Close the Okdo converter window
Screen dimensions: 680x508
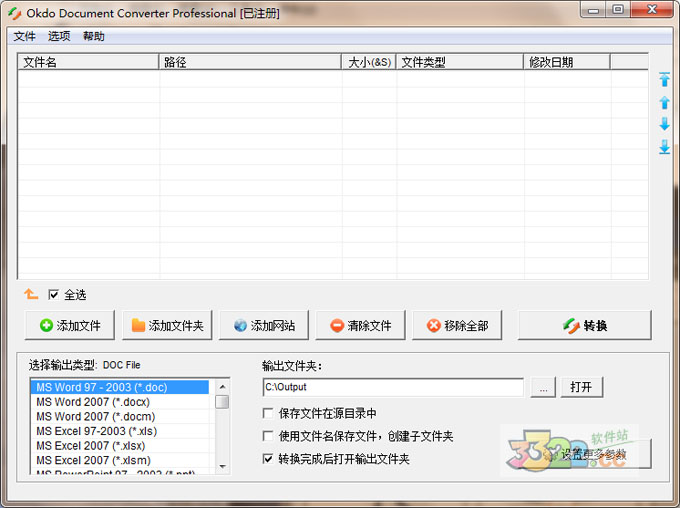pyautogui.click(x=652, y=10)
